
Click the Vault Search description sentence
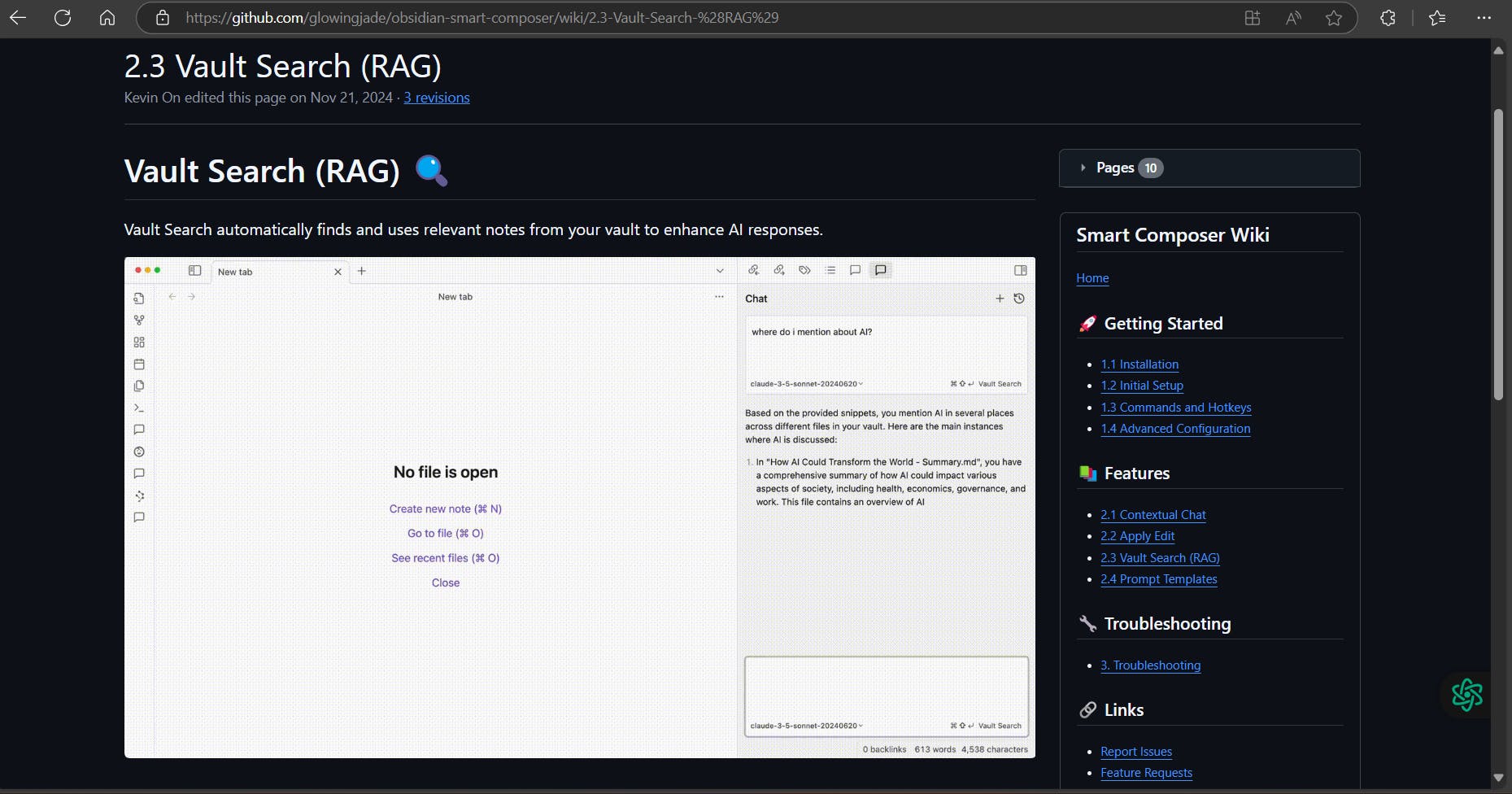tap(473, 230)
